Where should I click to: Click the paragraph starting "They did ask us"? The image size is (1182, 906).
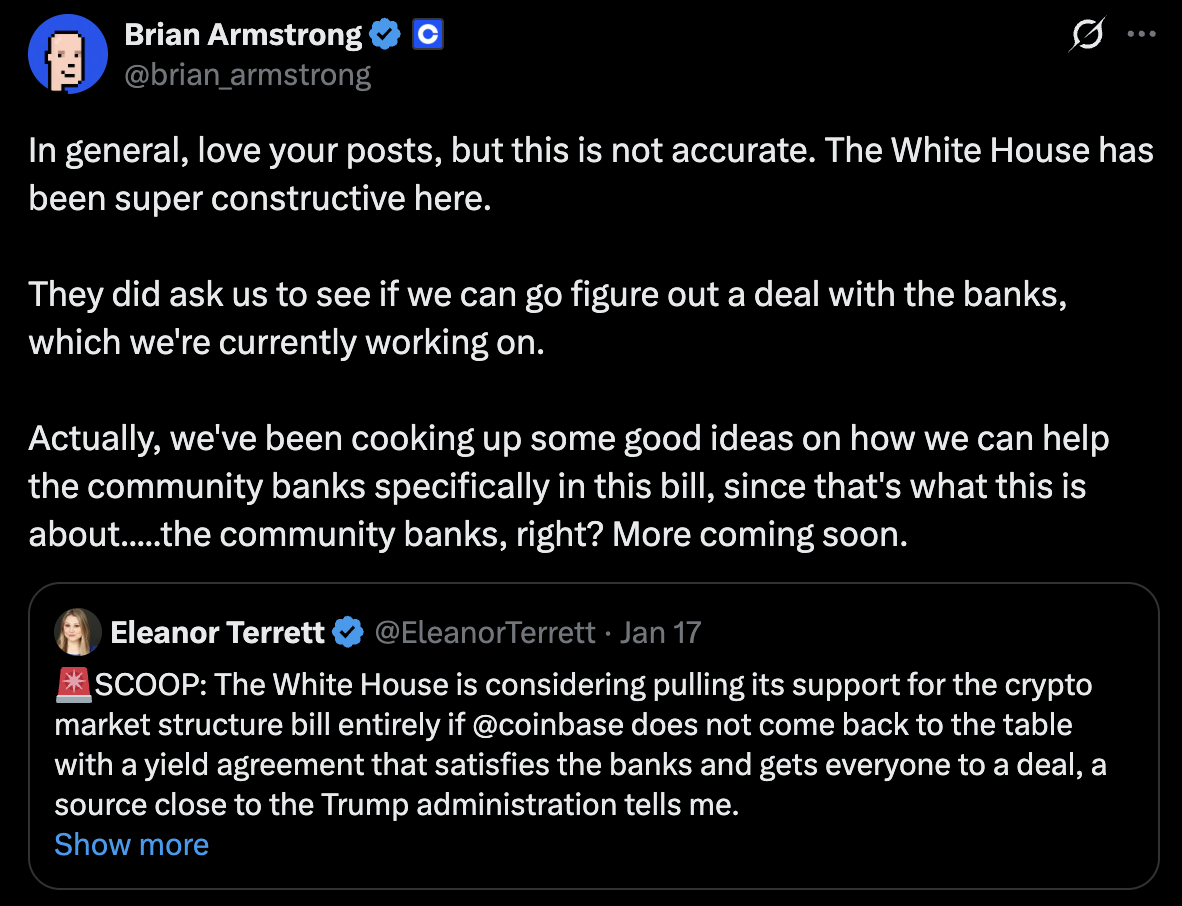pos(547,318)
